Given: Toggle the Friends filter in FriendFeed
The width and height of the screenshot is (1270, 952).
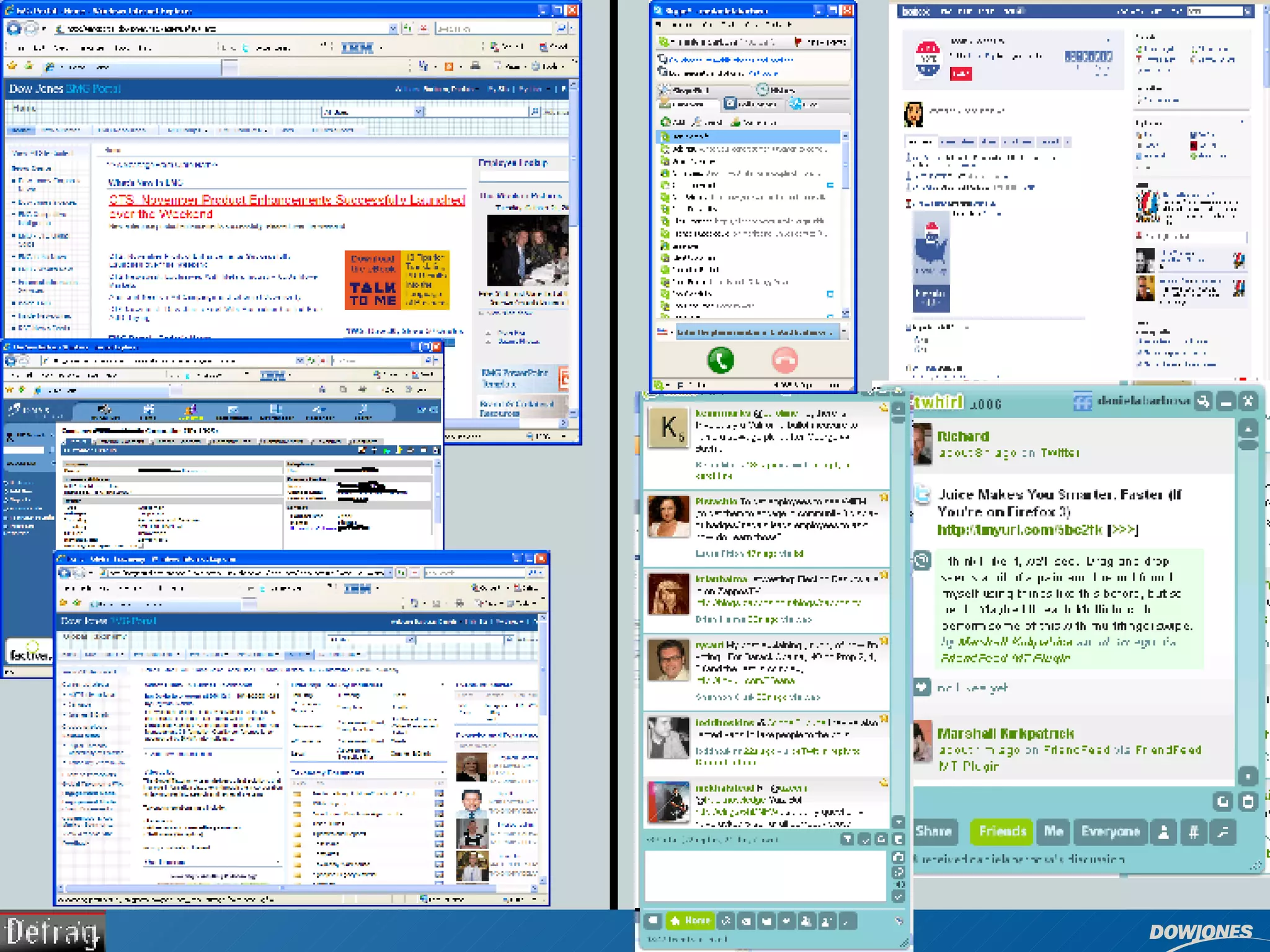Looking at the screenshot, I should tap(1001, 832).
